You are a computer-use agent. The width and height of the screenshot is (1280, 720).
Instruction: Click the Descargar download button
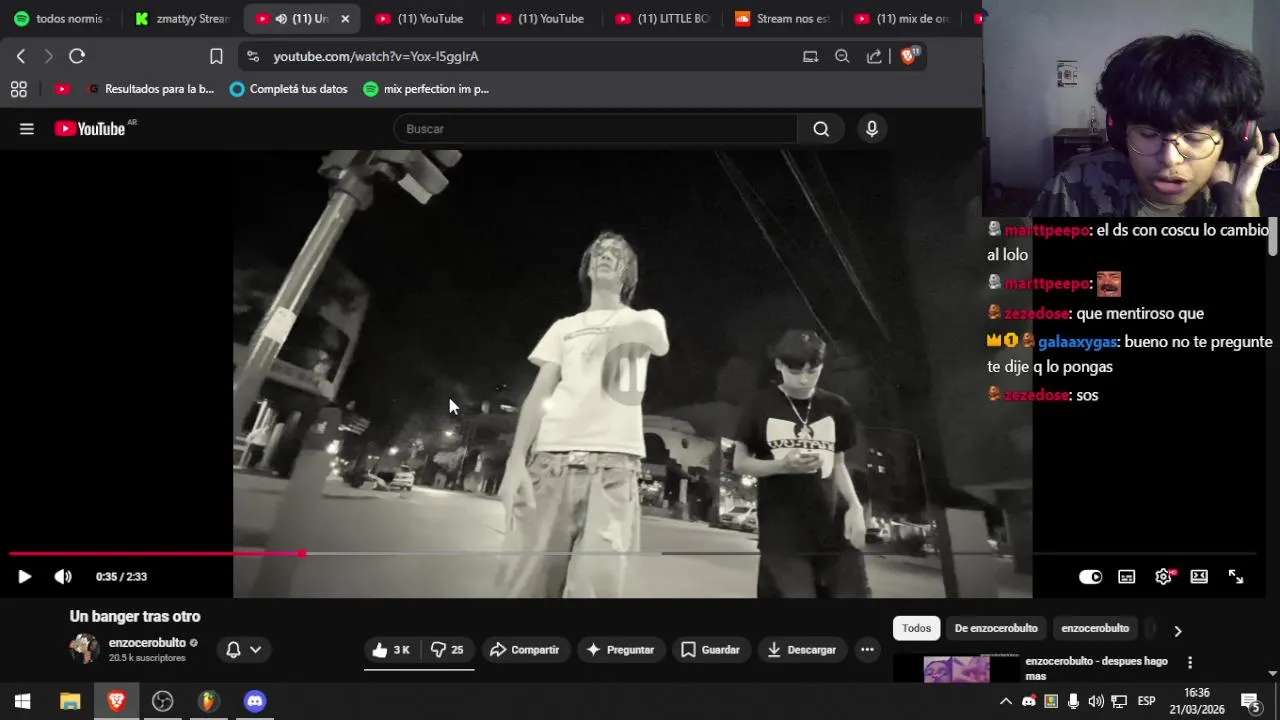(x=802, y=650)
